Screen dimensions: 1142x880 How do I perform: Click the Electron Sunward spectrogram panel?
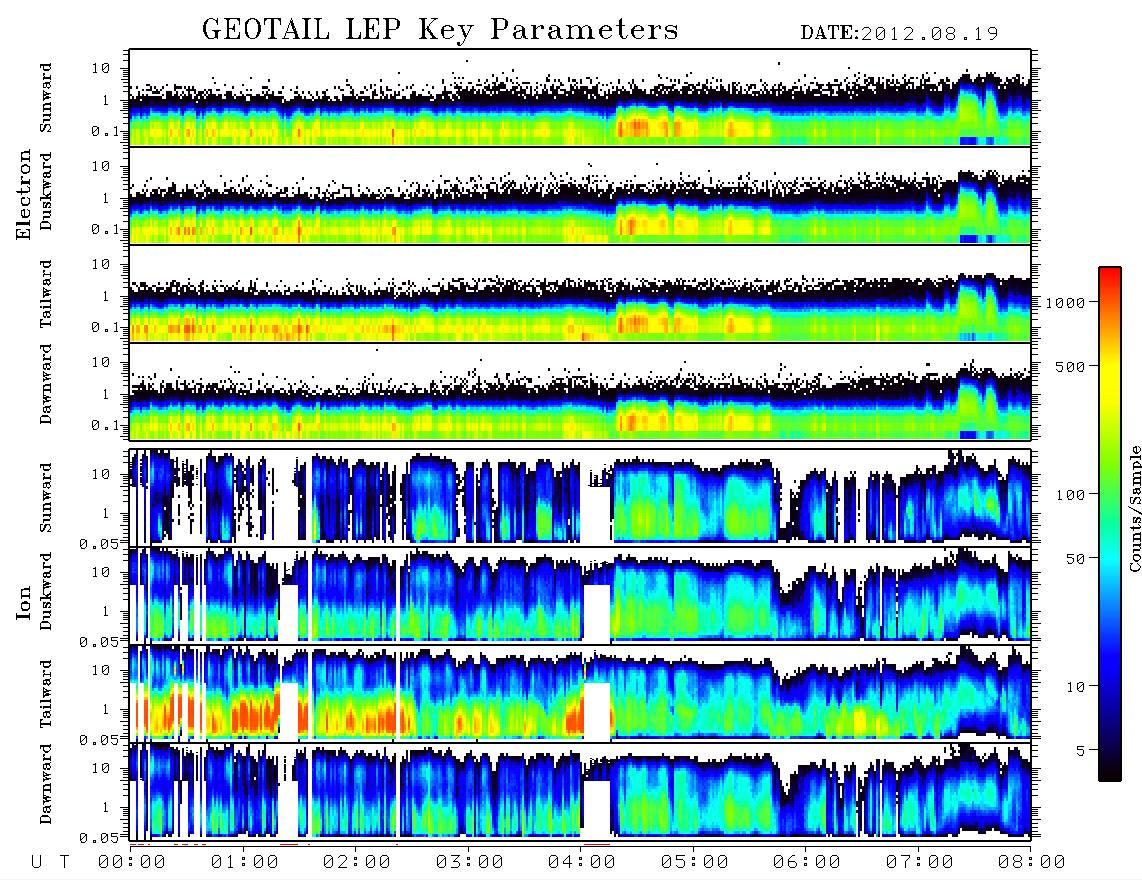pos(580,98)
